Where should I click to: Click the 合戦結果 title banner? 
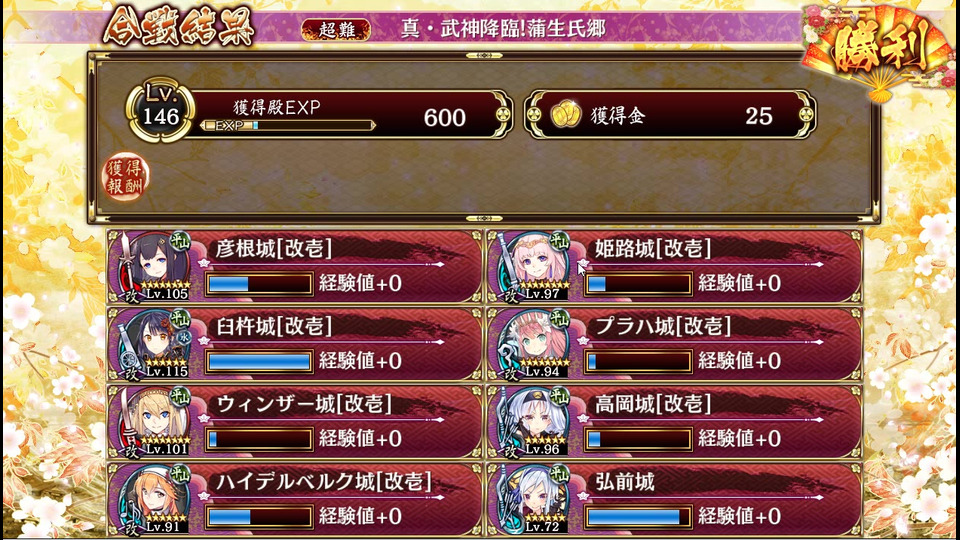click(x=178, y=26)
